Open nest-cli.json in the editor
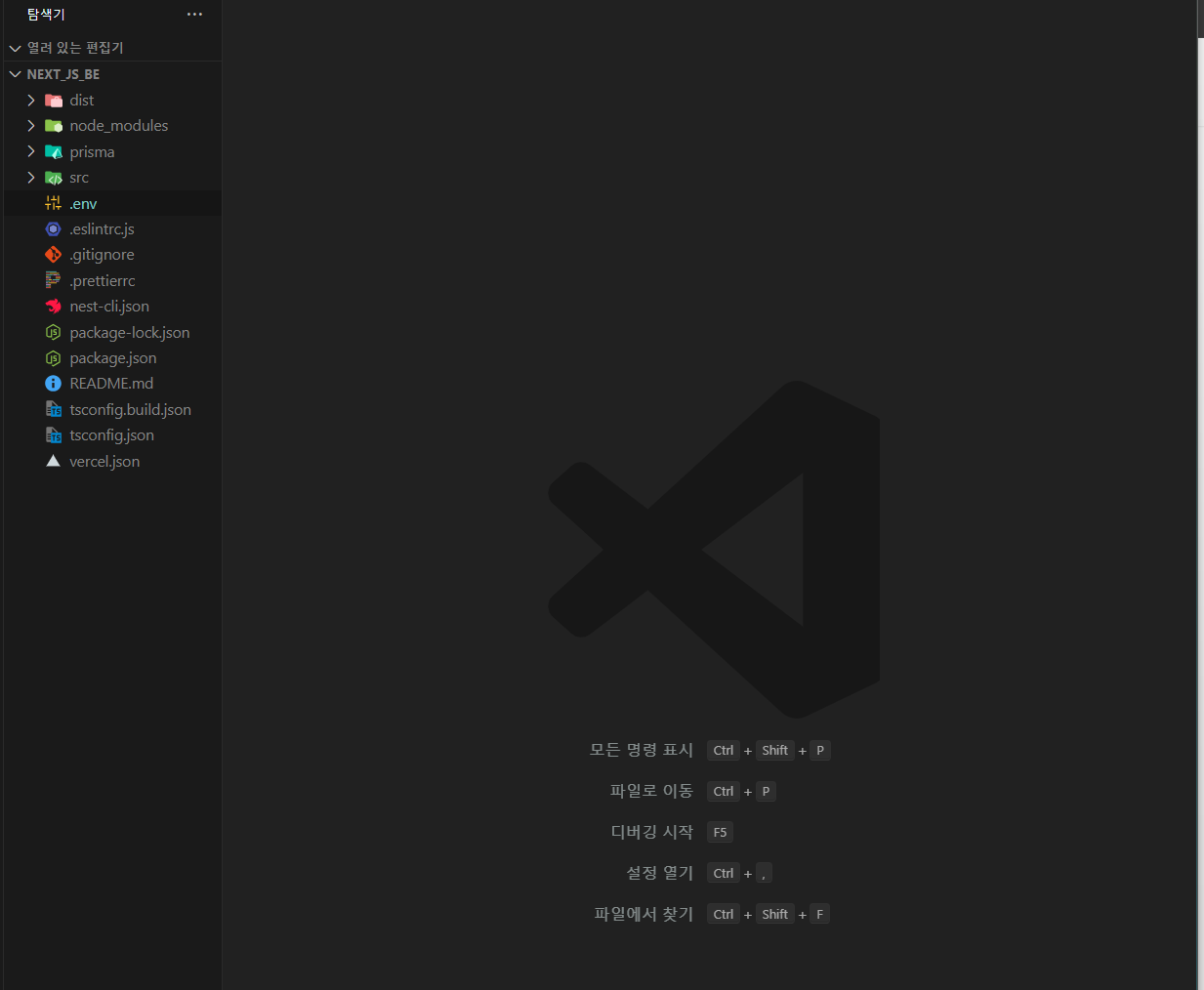This screenshot has width=1204, height=990. point(112,307)
